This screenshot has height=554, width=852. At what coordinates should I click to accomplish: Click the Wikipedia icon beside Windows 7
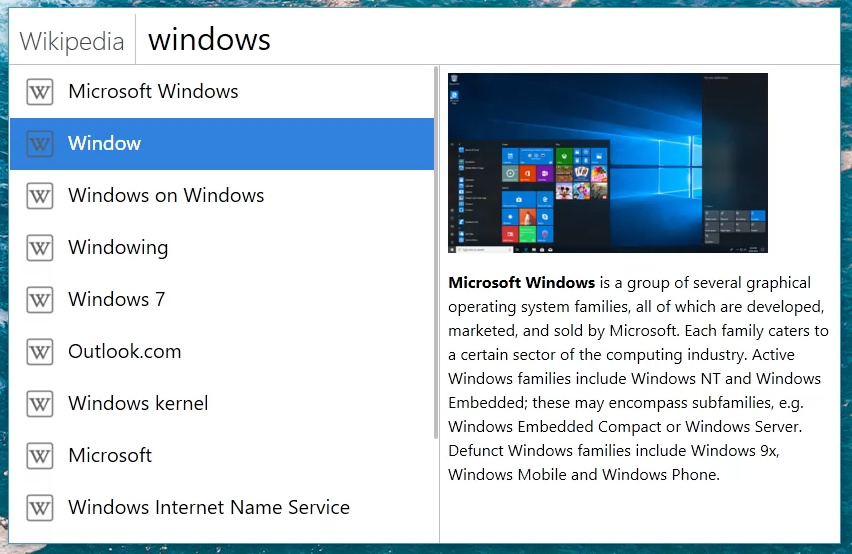(x=40, y=300)
